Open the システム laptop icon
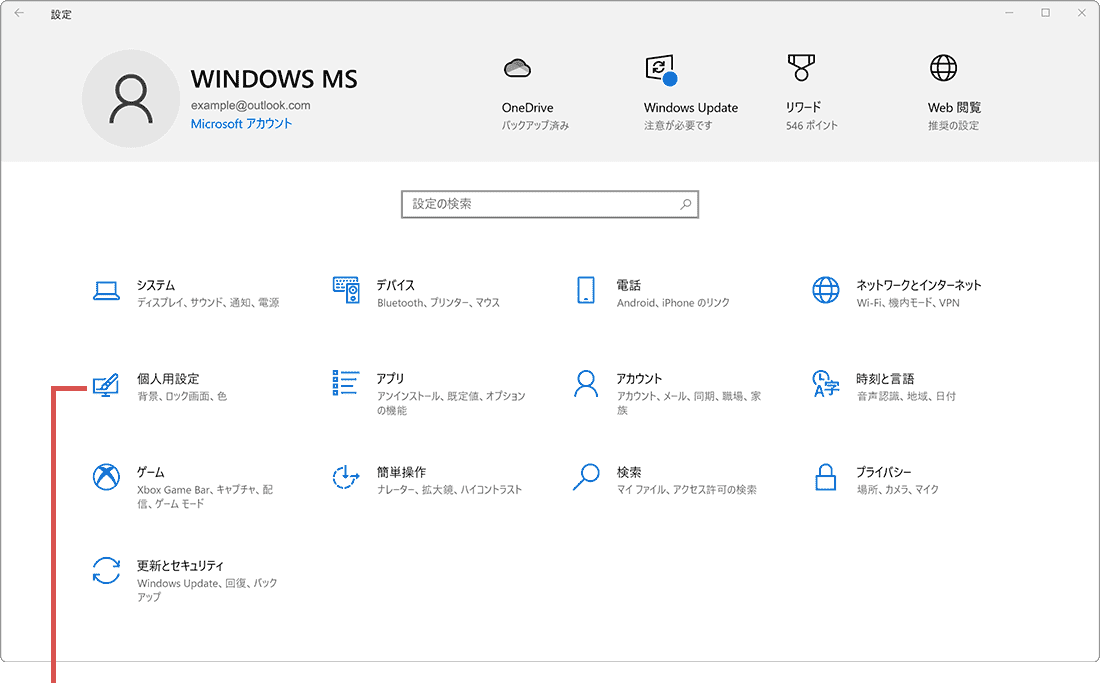 coord(106,290)
